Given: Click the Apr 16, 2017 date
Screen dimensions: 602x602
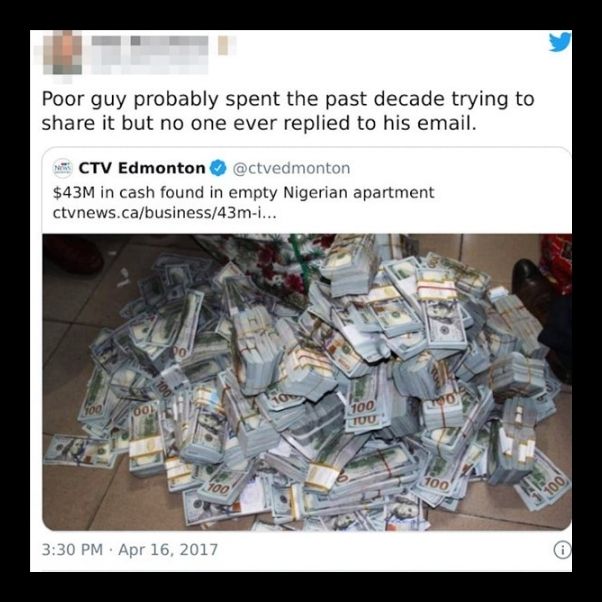Looking at the screenshot, I should 168,550.
